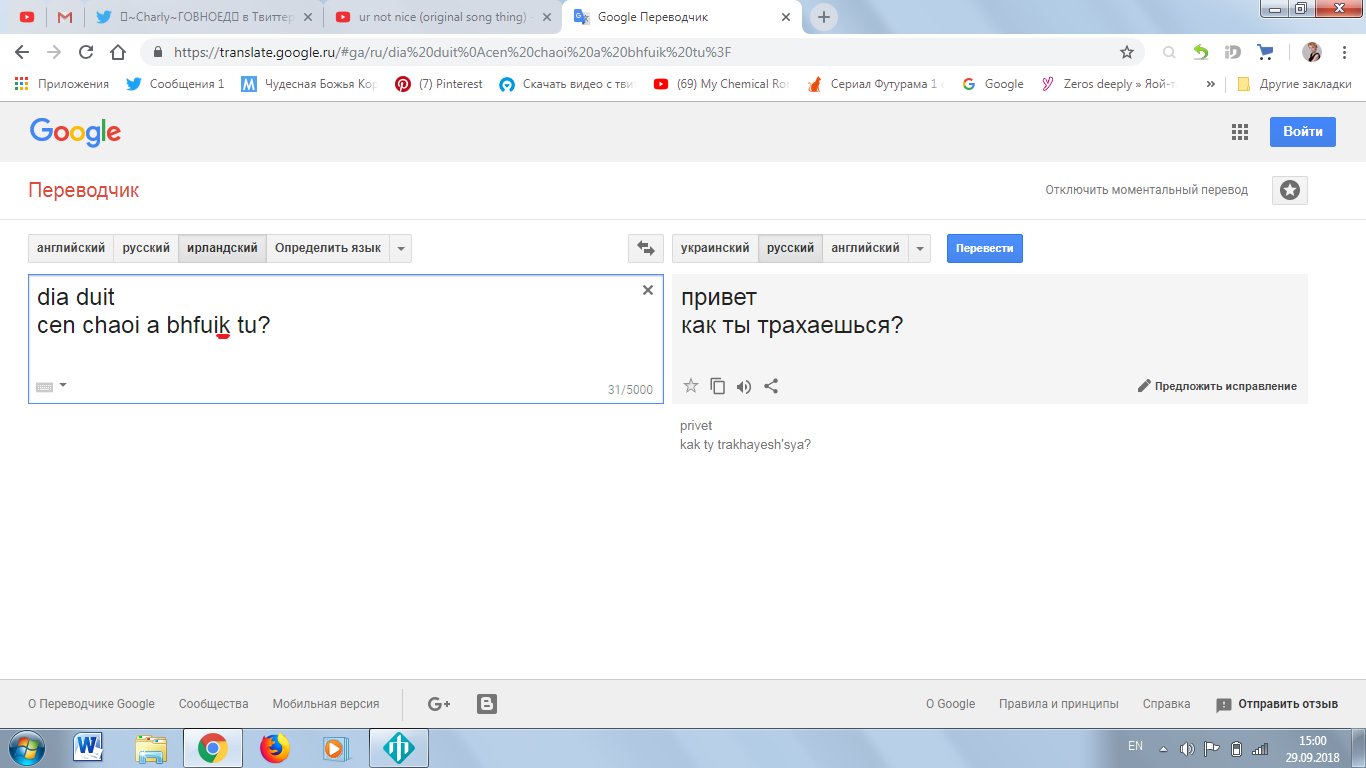Star the translation to save it
The height and width of the screenshot is (768, 1366).
[690, 386]
